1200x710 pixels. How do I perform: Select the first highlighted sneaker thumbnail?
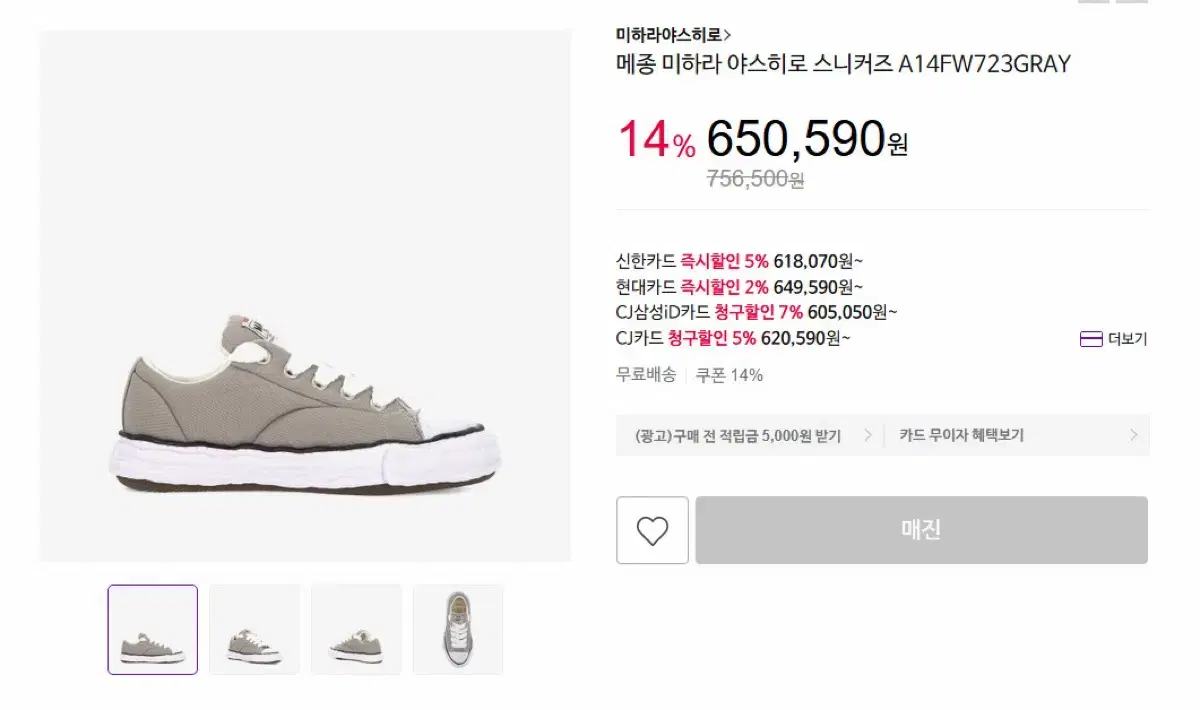tap(152, 630)
